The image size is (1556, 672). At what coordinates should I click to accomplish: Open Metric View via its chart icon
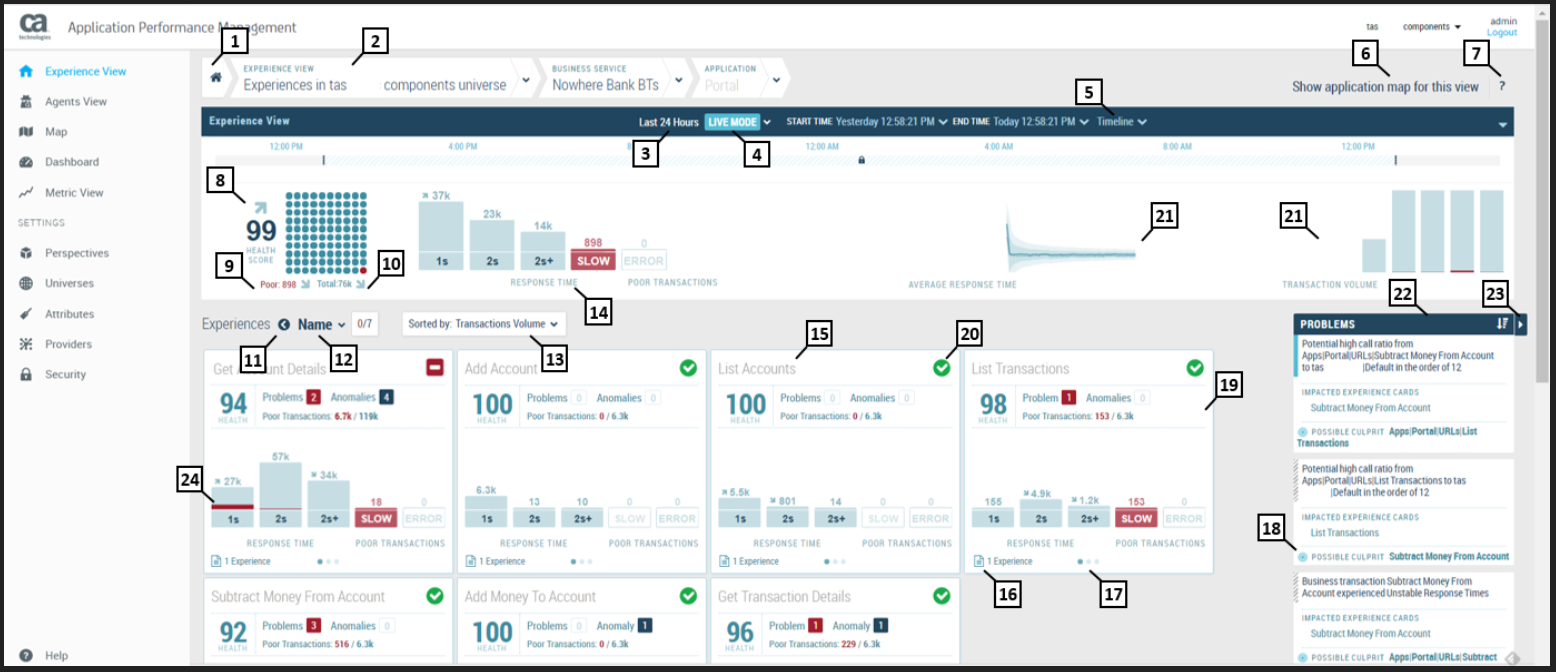pyautogui.click(x=26, y=192)
